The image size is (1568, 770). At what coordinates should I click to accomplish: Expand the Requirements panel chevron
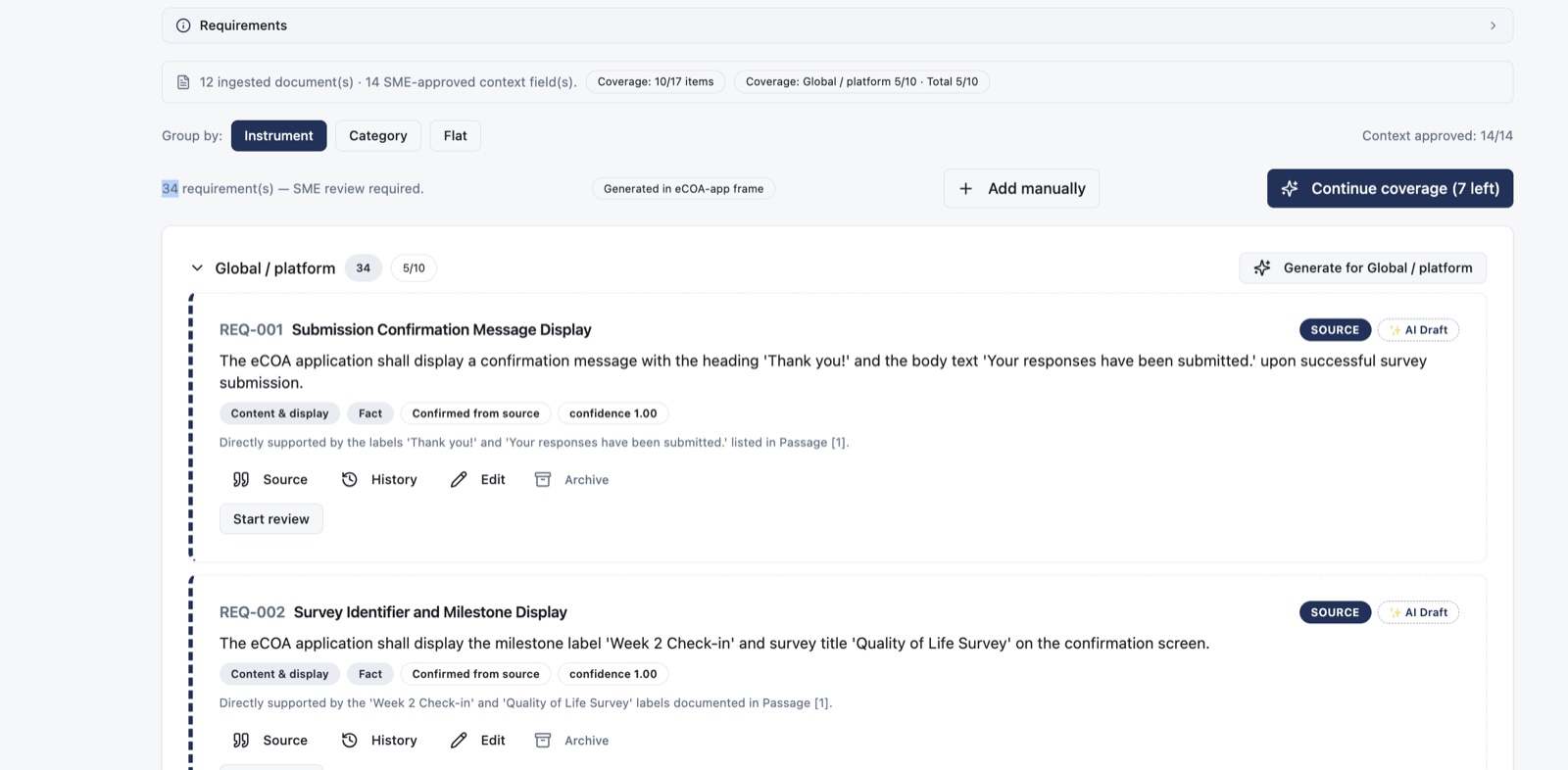[x=1493, y=25]
